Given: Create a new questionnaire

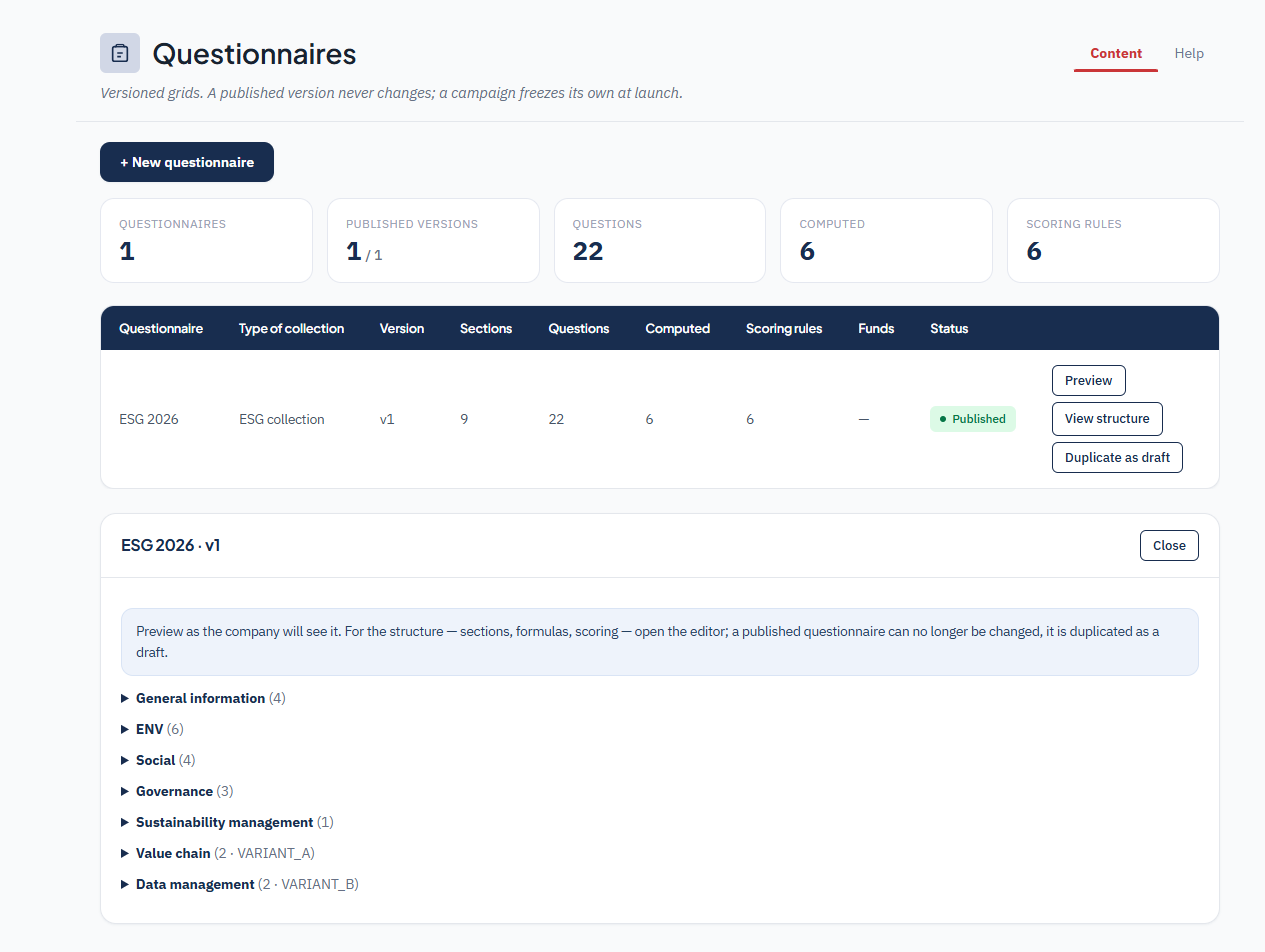Looking at the screenshot, I should click(x=187, y=162).
